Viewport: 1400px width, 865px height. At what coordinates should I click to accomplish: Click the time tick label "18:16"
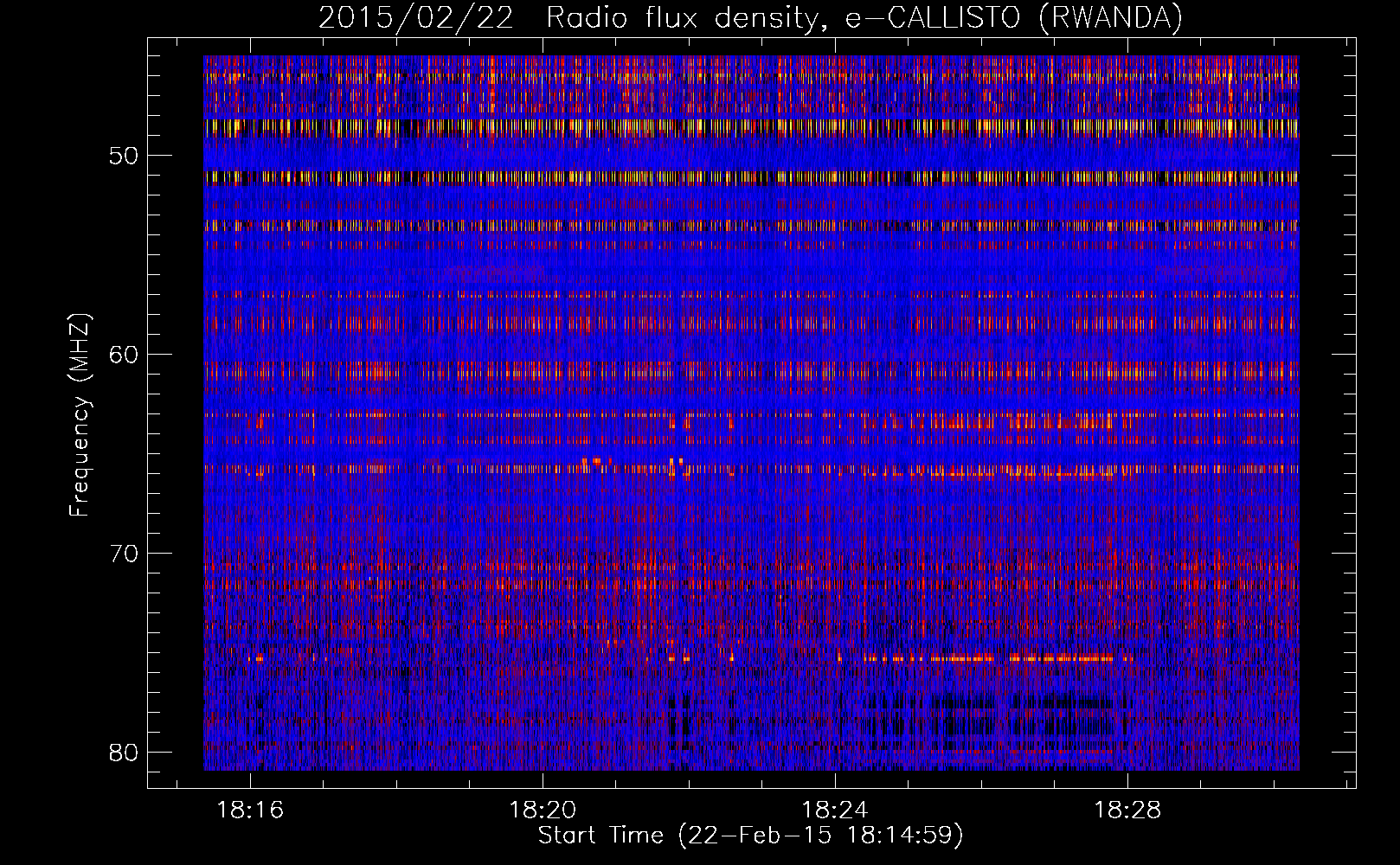251,811
